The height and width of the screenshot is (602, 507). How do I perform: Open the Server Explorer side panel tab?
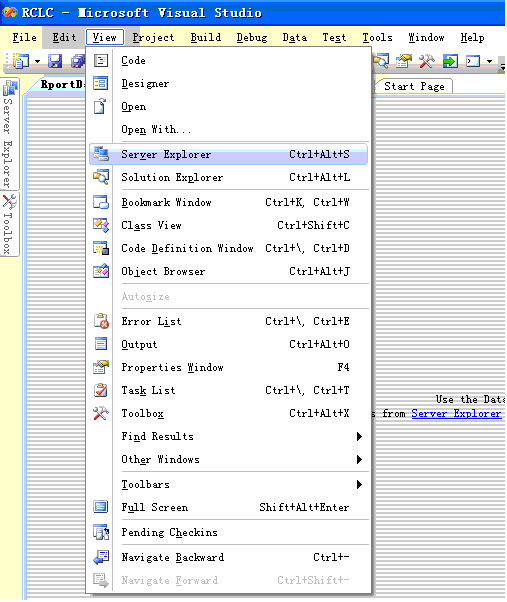(x=10, y=134)
